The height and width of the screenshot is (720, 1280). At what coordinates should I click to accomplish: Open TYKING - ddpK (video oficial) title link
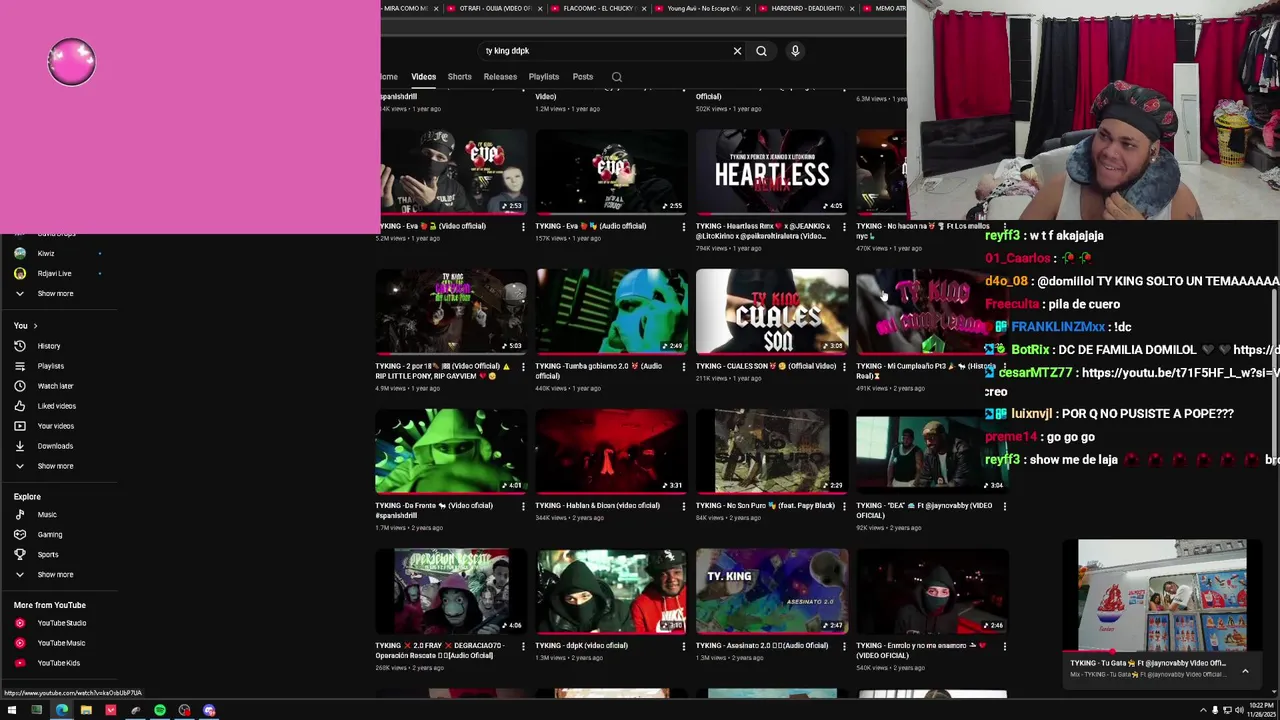tap(582, 646)
